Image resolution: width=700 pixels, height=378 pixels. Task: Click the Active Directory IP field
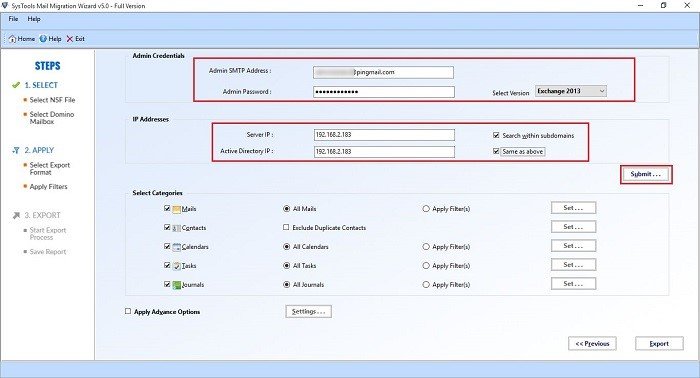point(384,152)
